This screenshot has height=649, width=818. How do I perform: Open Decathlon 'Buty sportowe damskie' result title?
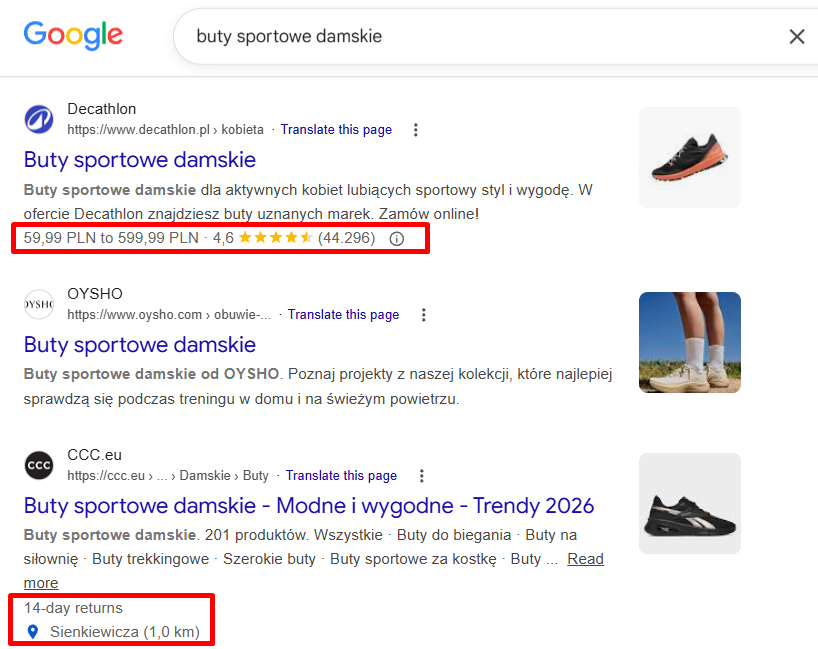pos(140,160)
